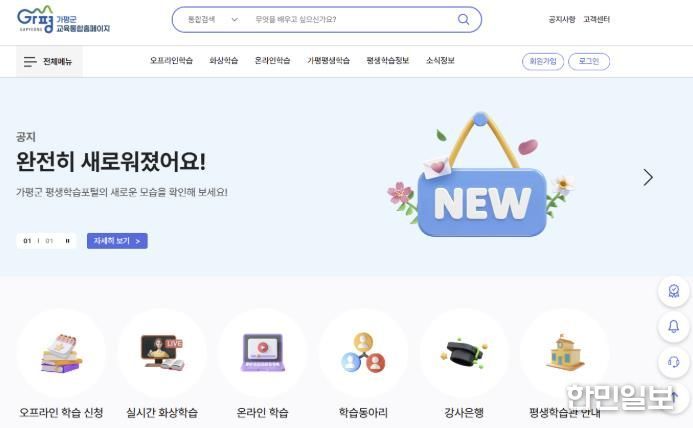This screenshot has height=428, width=693.
Task: Open the 평생학습정보 menu
Action: (388, 61)
